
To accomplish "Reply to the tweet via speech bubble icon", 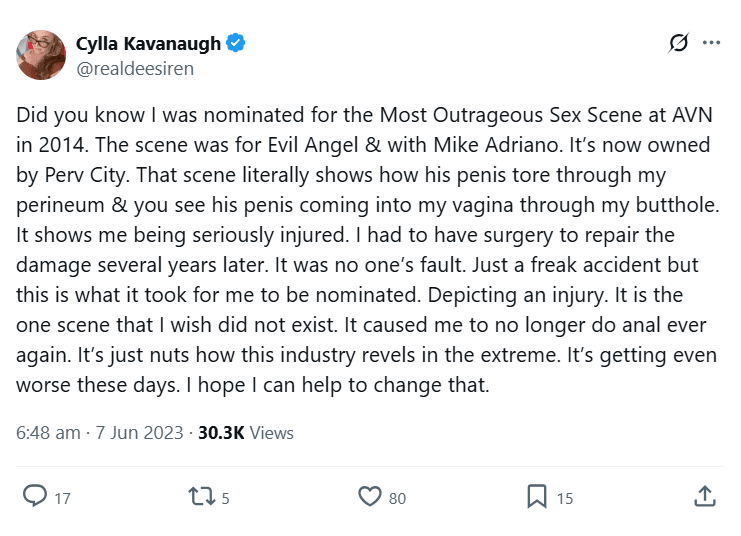I will tap(35, 496).
